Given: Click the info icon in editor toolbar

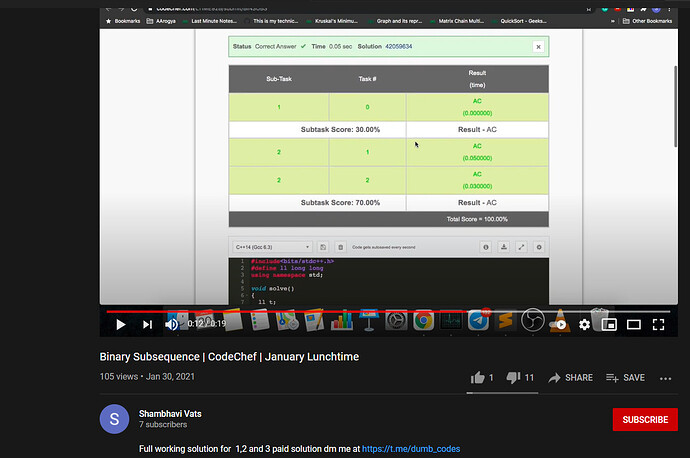Looking at the screenshot, I should (486, 247).
